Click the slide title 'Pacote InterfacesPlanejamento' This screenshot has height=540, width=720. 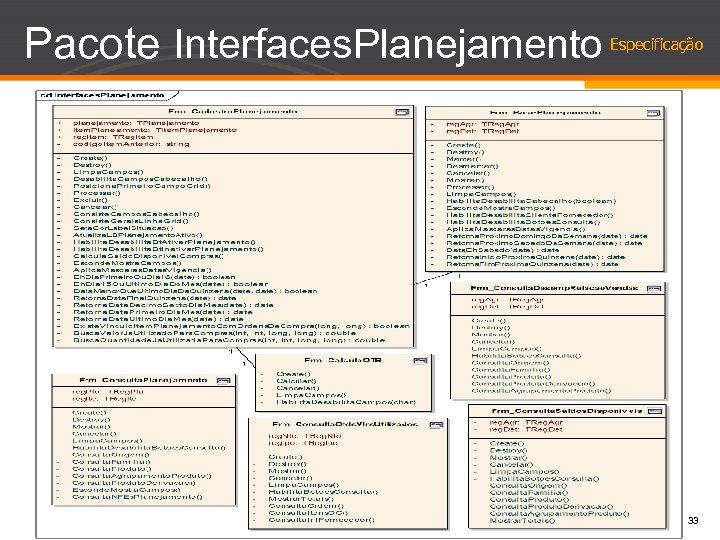click(313, 44)
